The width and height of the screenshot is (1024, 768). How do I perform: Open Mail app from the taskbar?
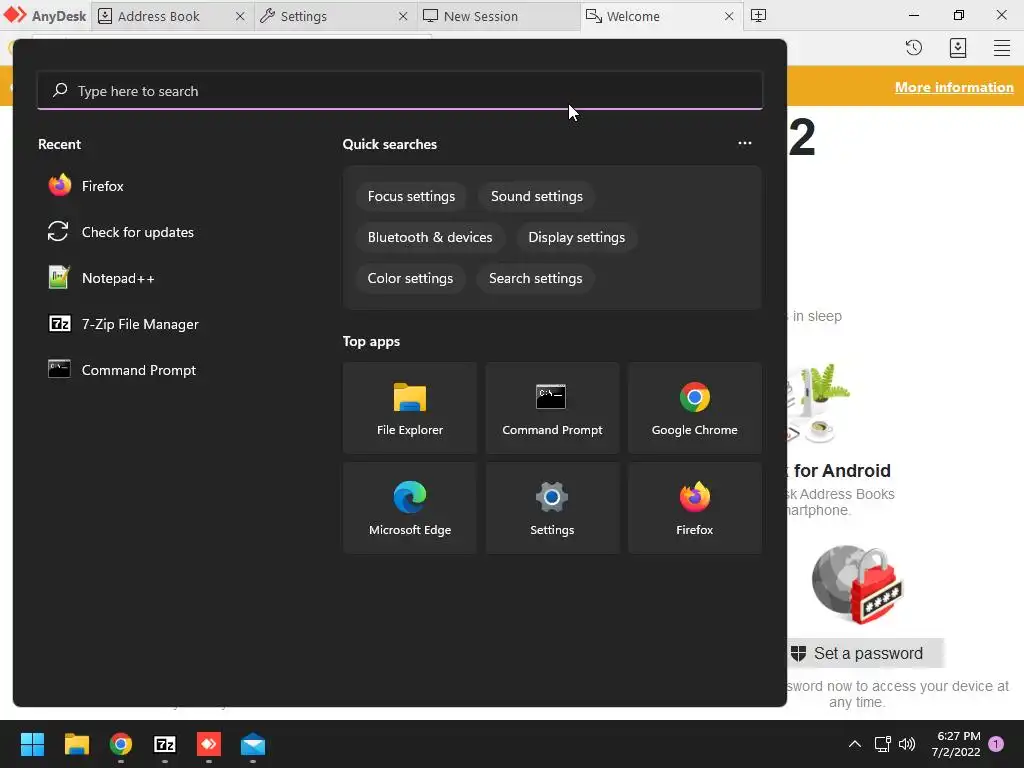click(x=253, y=744)
